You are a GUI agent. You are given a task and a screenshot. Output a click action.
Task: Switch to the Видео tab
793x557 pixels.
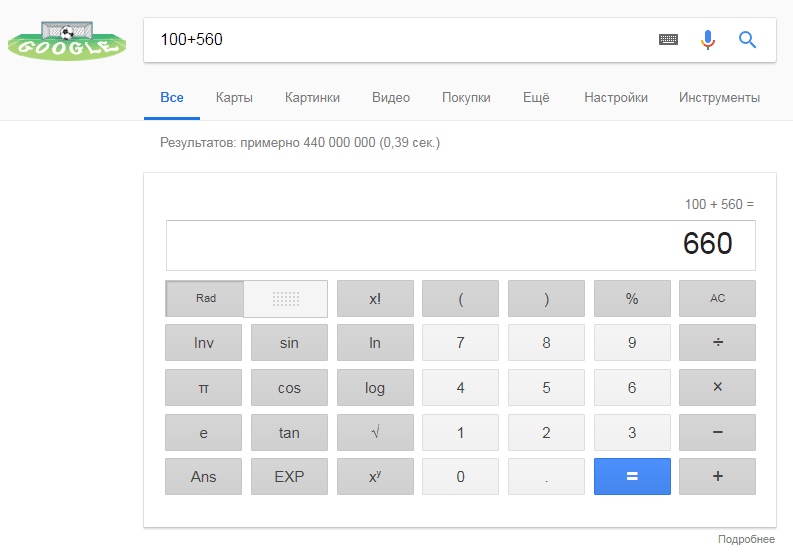[x=391, y=98]
